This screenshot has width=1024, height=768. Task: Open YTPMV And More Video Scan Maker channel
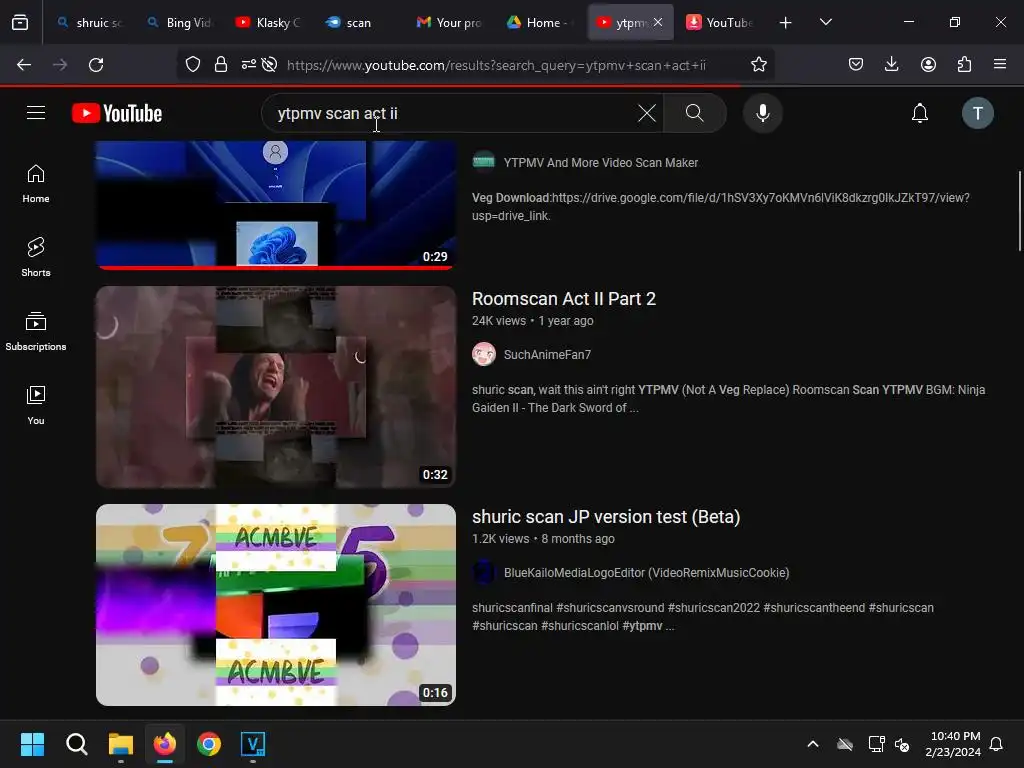[x=601, y=163]
